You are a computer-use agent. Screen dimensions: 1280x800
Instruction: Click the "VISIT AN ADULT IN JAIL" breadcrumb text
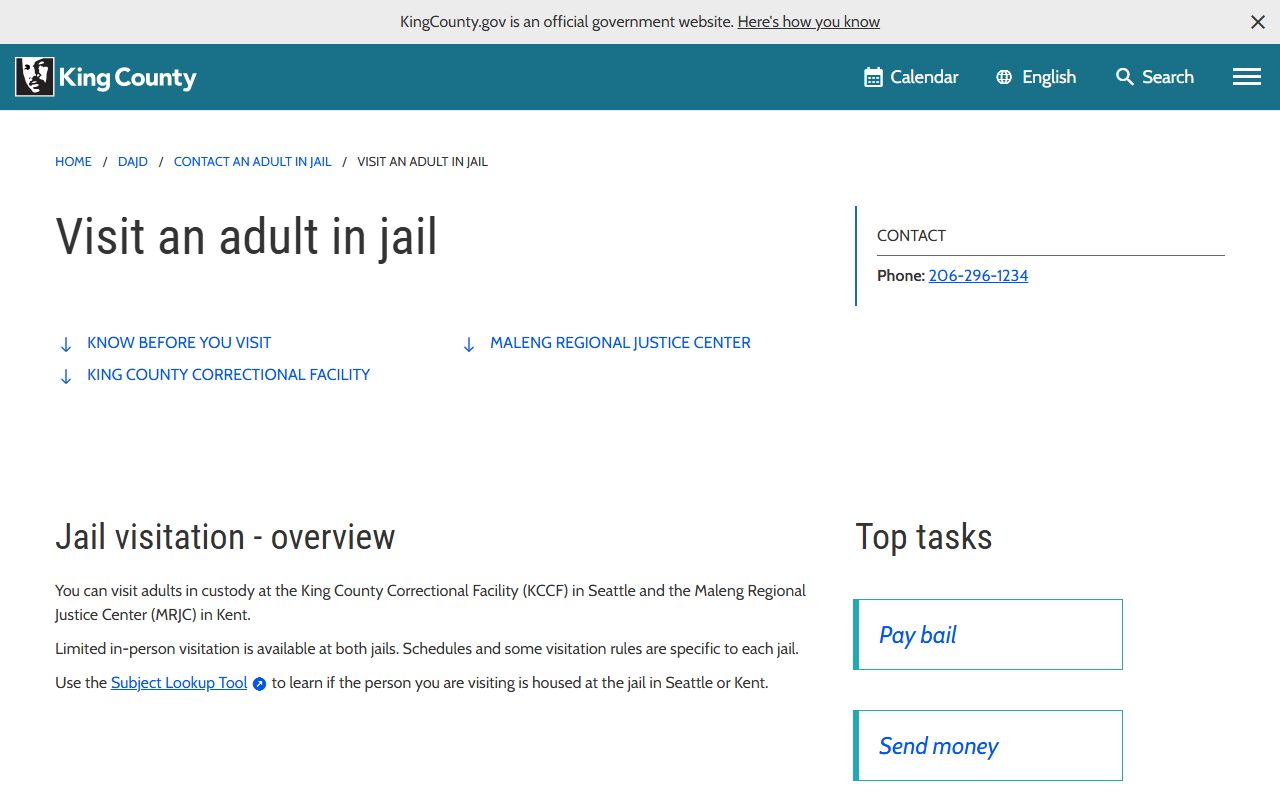[x=422, y=161]
